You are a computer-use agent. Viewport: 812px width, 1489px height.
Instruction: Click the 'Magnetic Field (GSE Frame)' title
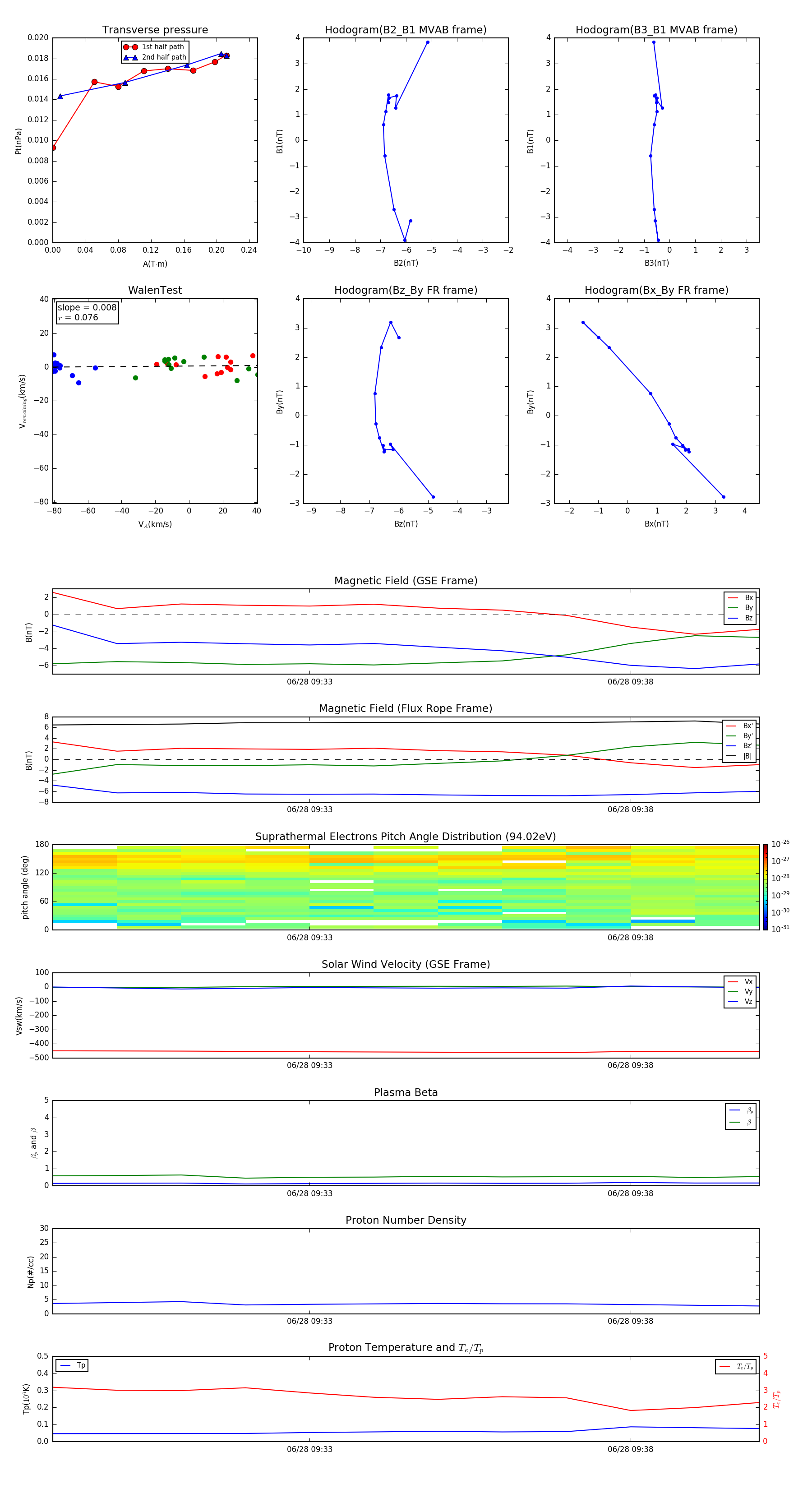tap(406, 581)
